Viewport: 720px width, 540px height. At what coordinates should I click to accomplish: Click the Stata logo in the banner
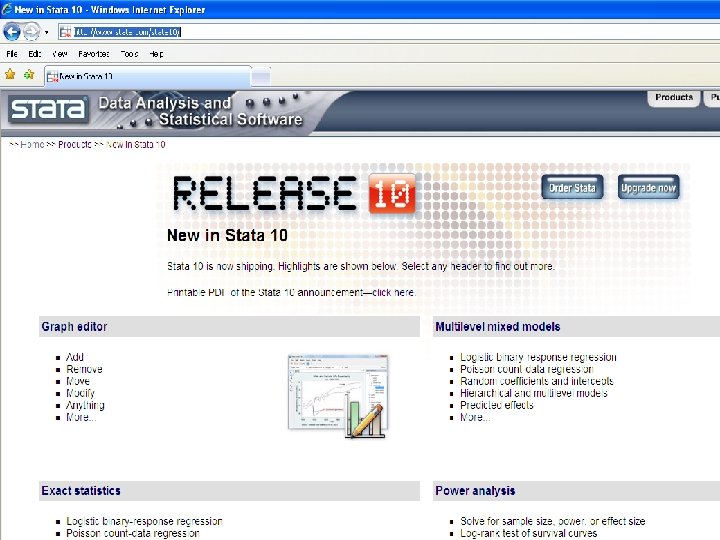coord(48,109)
